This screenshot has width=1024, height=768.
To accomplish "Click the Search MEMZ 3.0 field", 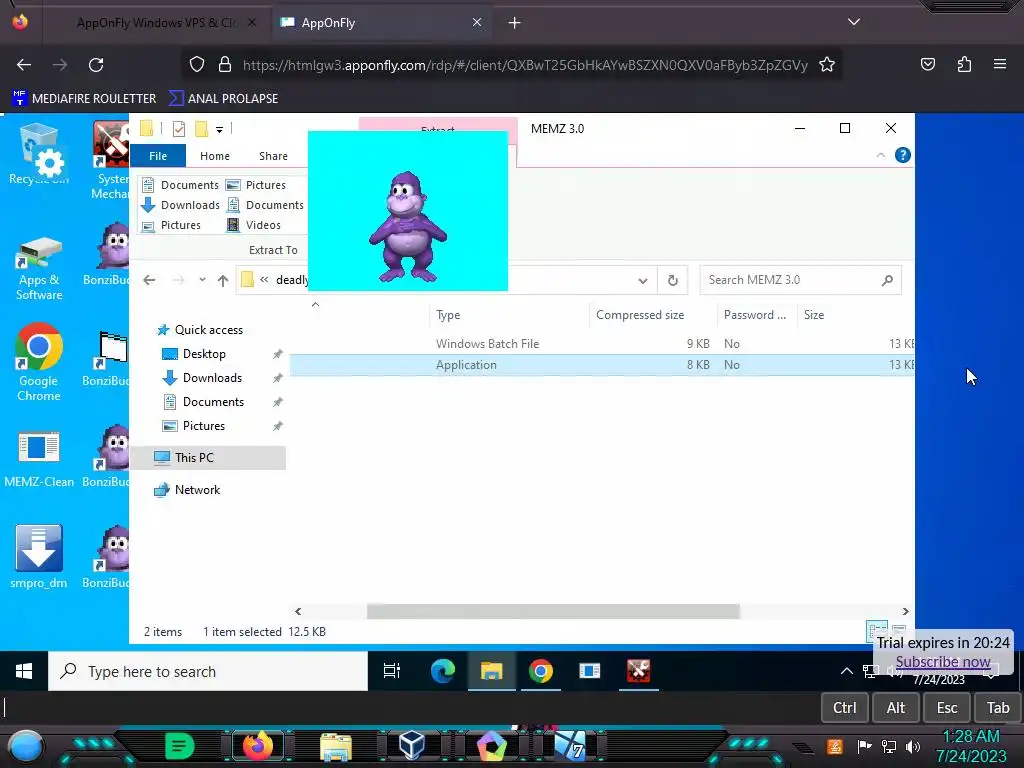I will click(800, 280).
